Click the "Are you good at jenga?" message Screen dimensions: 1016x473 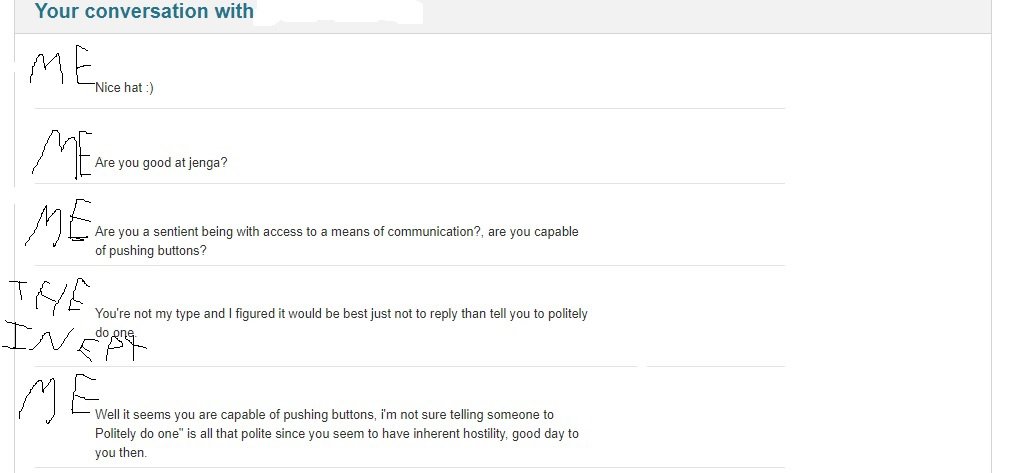[161, 162]
